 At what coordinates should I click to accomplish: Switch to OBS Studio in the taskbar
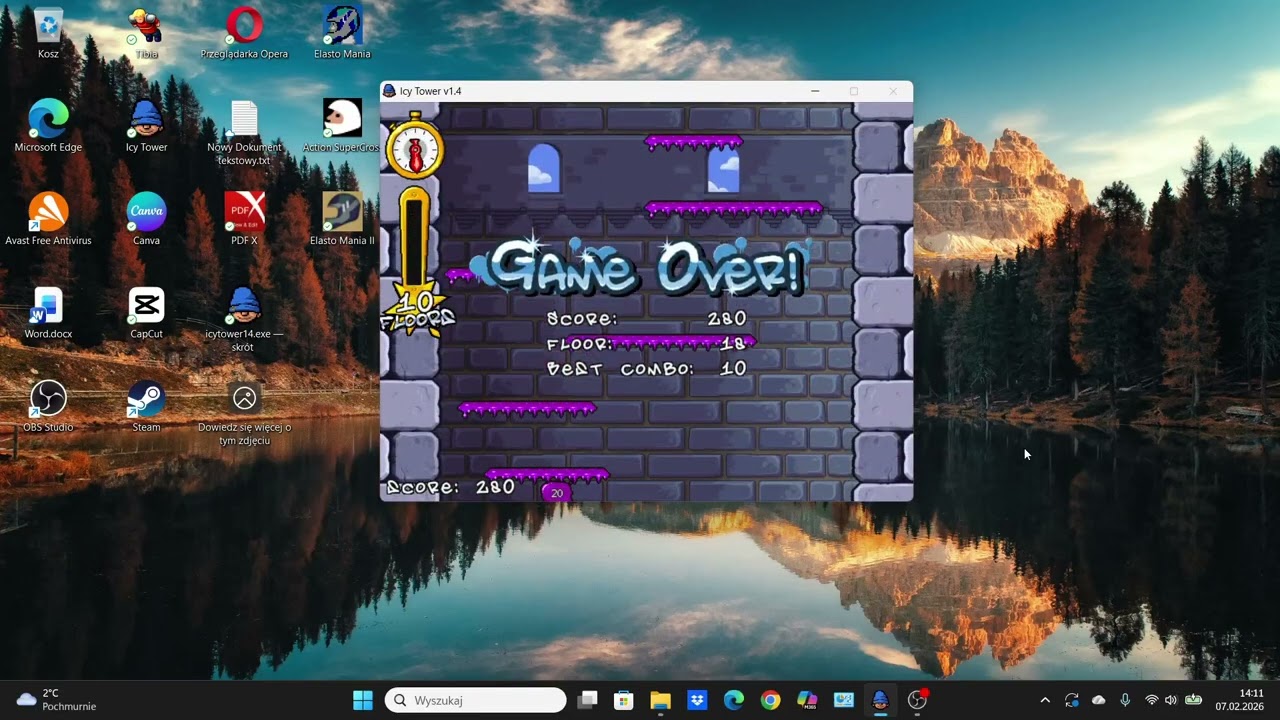coord(917,700)
